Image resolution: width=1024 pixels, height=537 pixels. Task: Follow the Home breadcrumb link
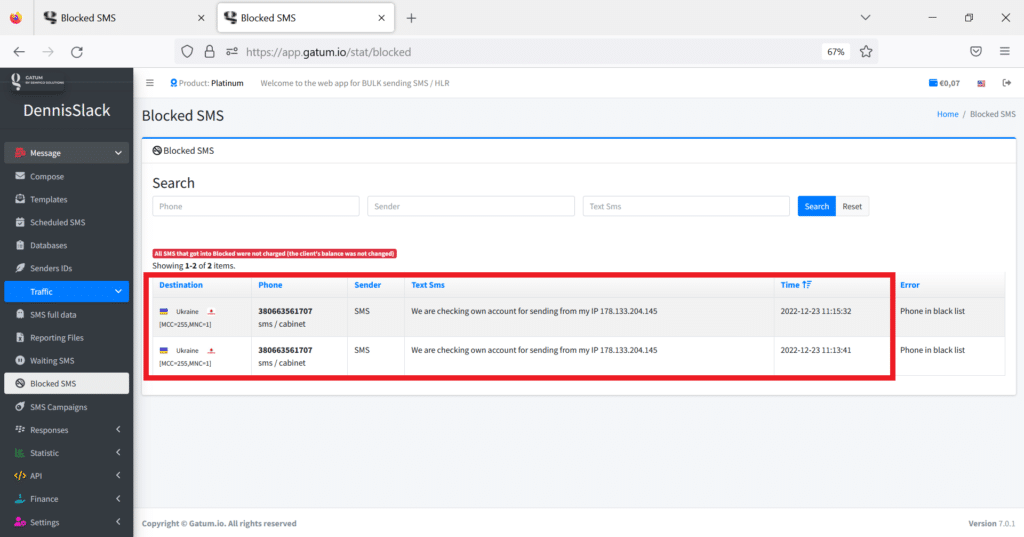coord(947,114)
